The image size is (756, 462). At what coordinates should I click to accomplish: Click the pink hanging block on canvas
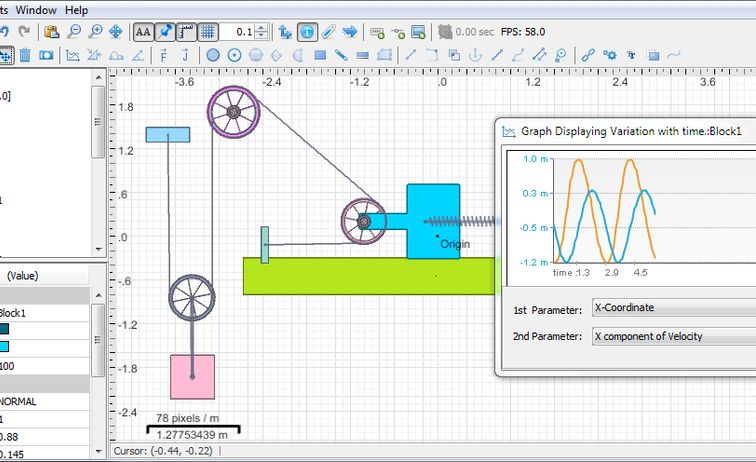pos(192,376)
